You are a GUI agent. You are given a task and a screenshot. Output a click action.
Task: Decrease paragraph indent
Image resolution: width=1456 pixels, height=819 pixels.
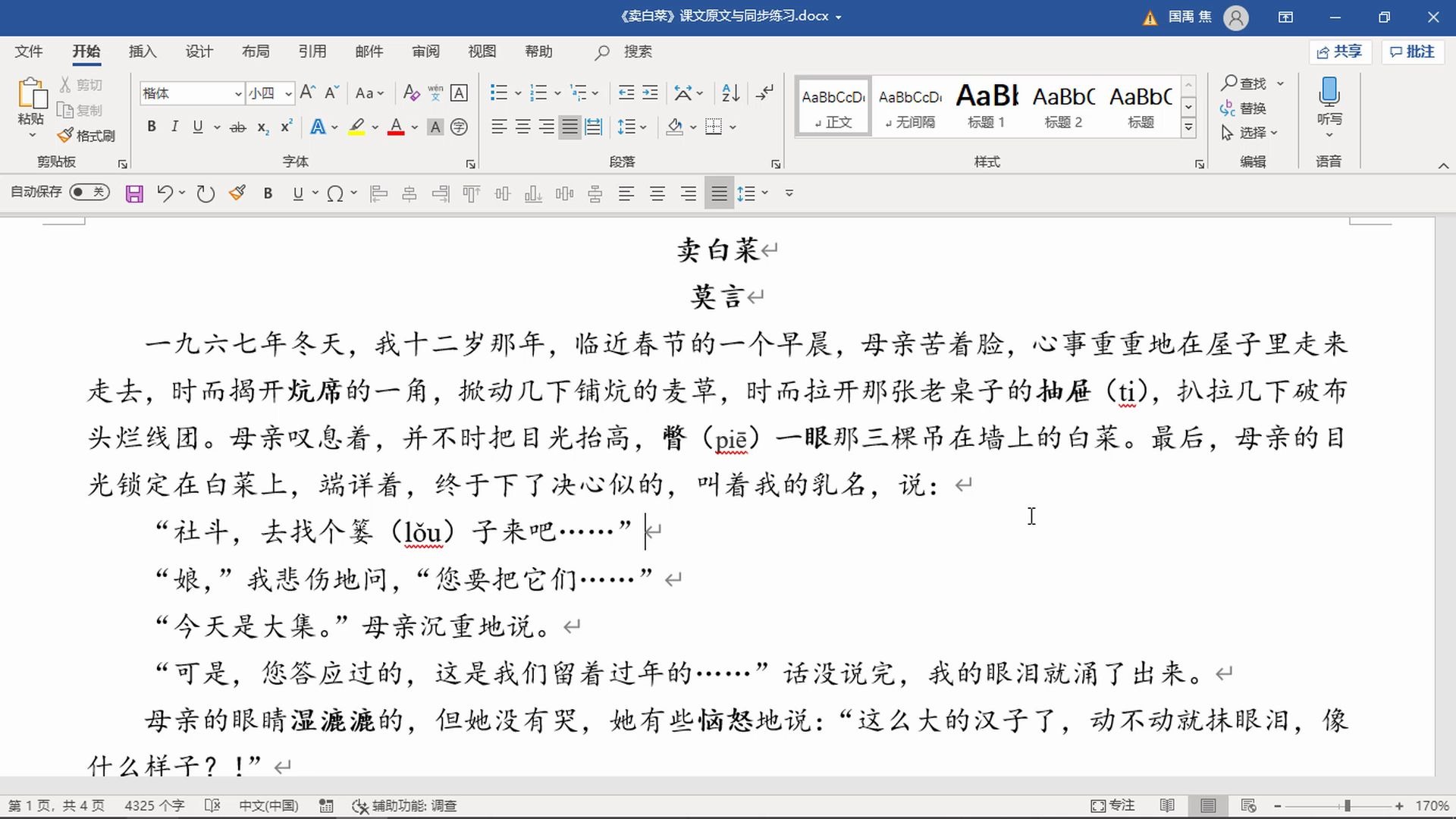tap(626, 93)
